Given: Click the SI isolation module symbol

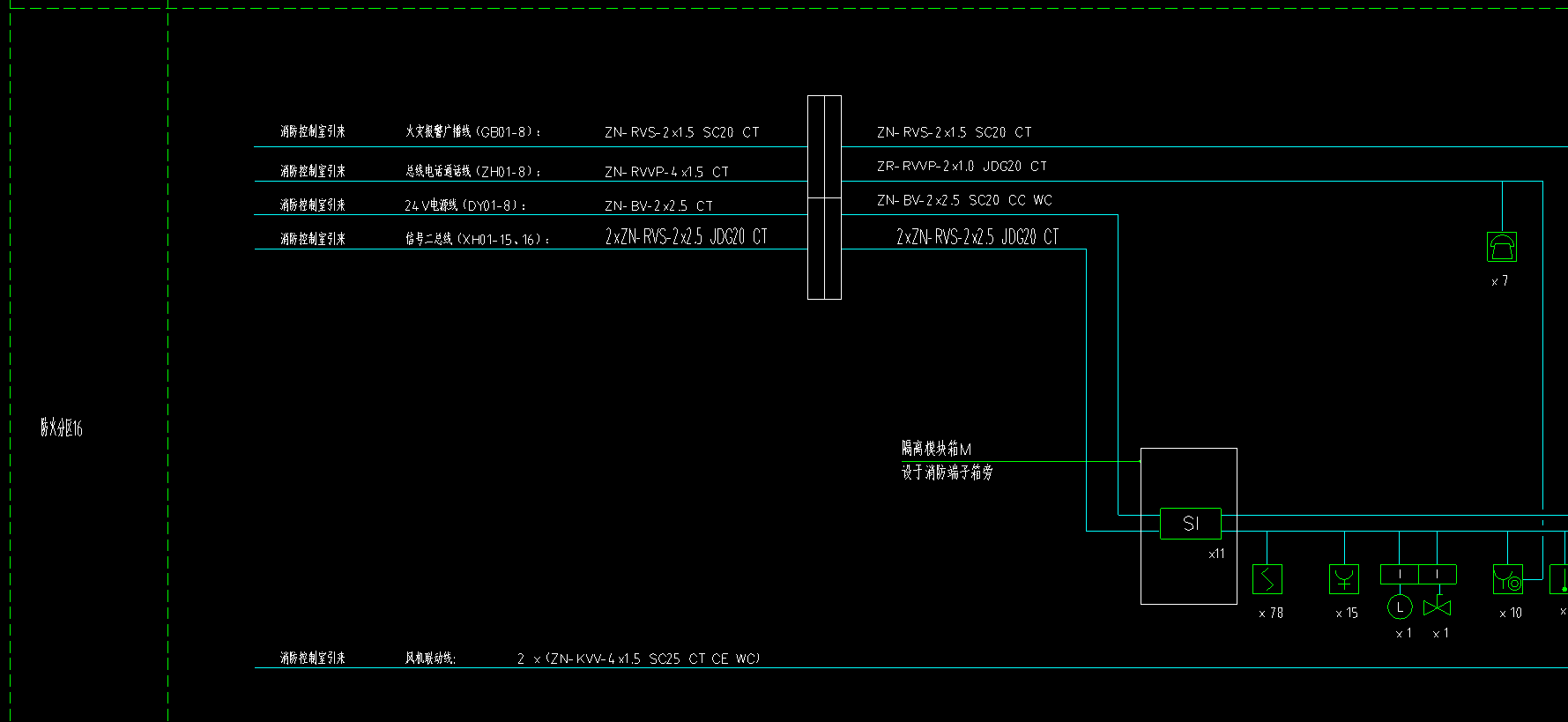Looking at the screenshot, I should [1191, 524].
